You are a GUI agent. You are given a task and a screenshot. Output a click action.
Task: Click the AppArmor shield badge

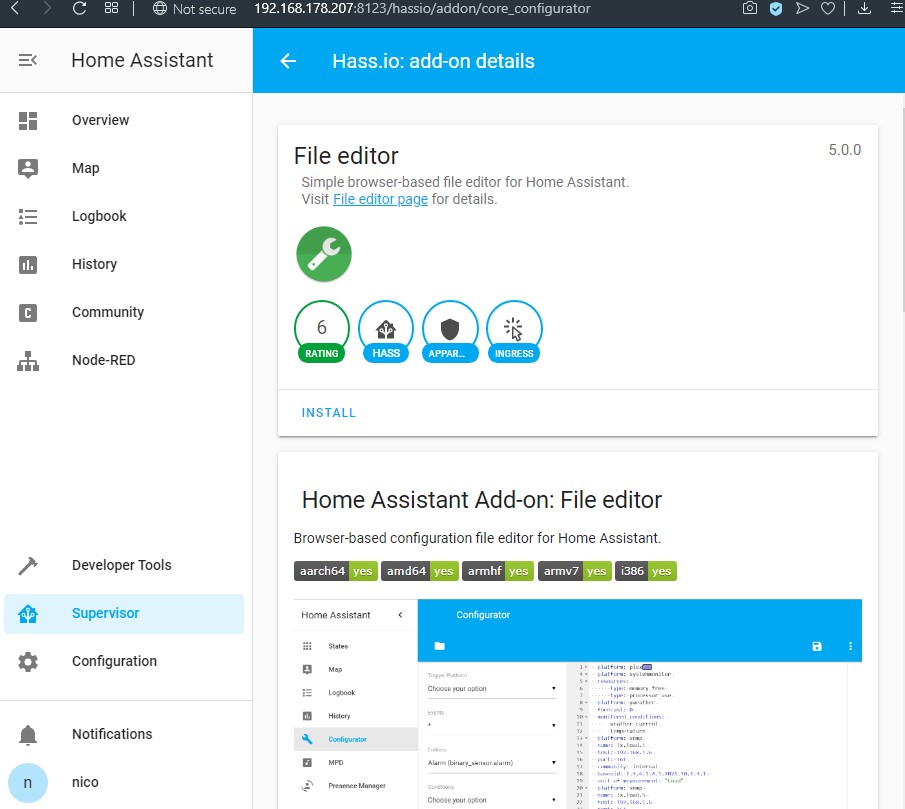(x=450, y=330)
